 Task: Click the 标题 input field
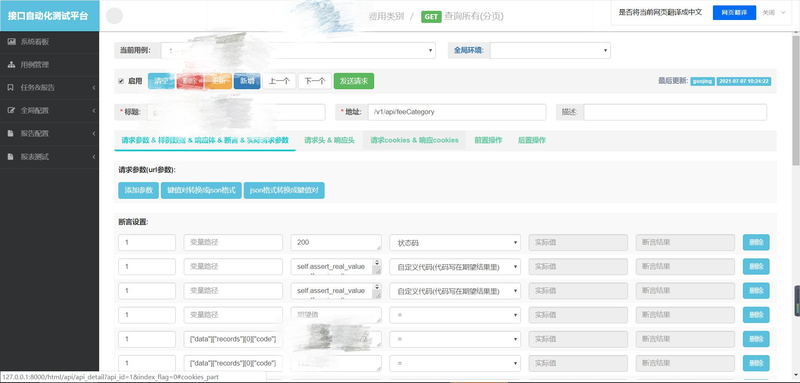(236, 112)
